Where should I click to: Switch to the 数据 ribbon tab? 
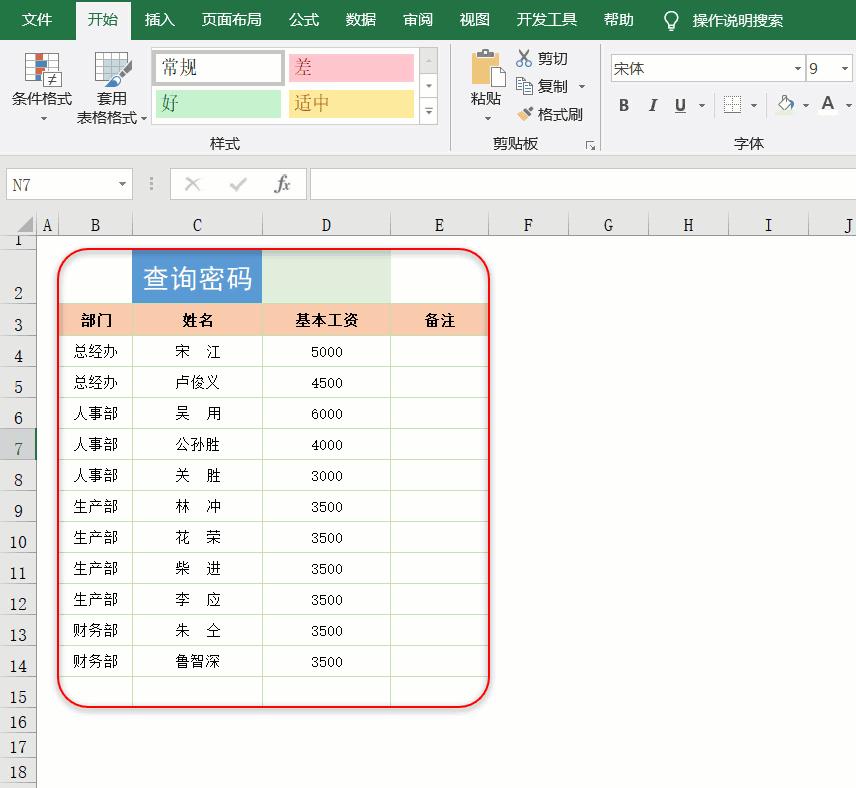360,19
